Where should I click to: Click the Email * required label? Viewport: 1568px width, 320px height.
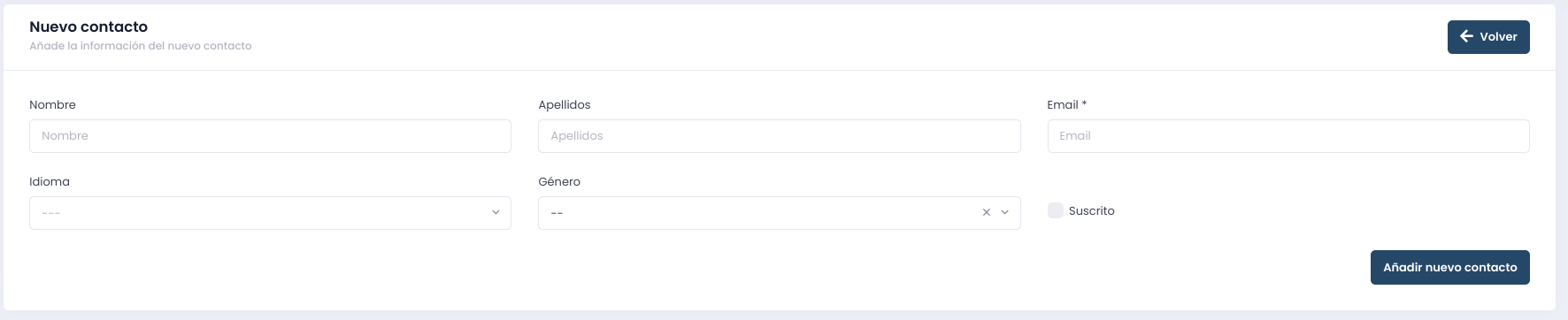1066,104
